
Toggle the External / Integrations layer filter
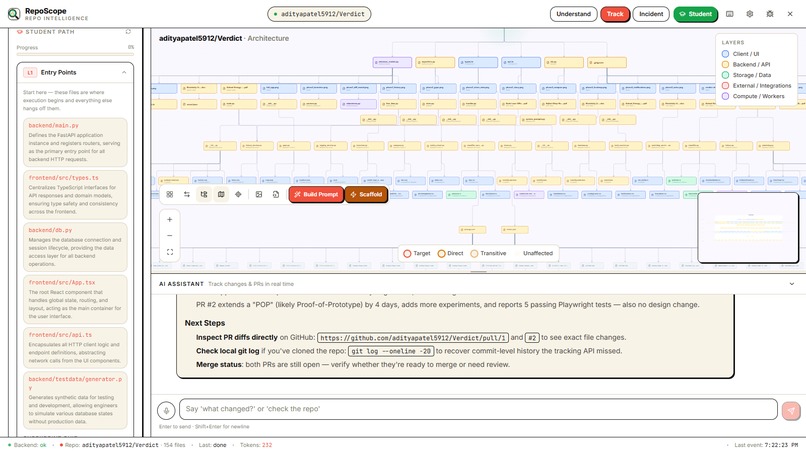(756, 85)
